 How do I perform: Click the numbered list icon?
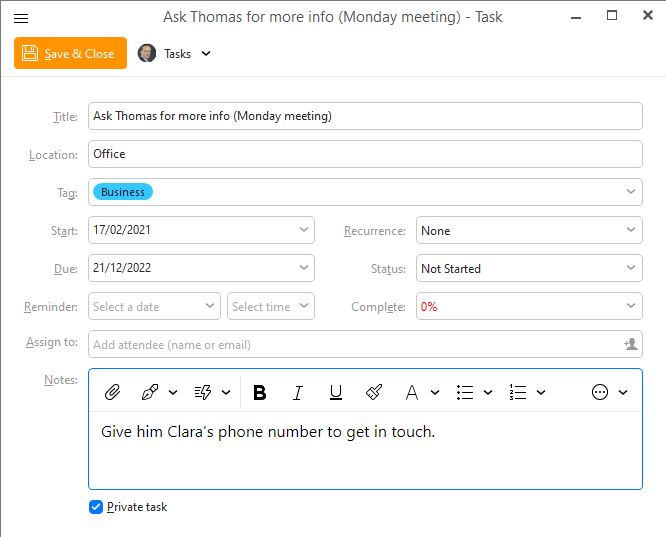[x=518, y=393]
